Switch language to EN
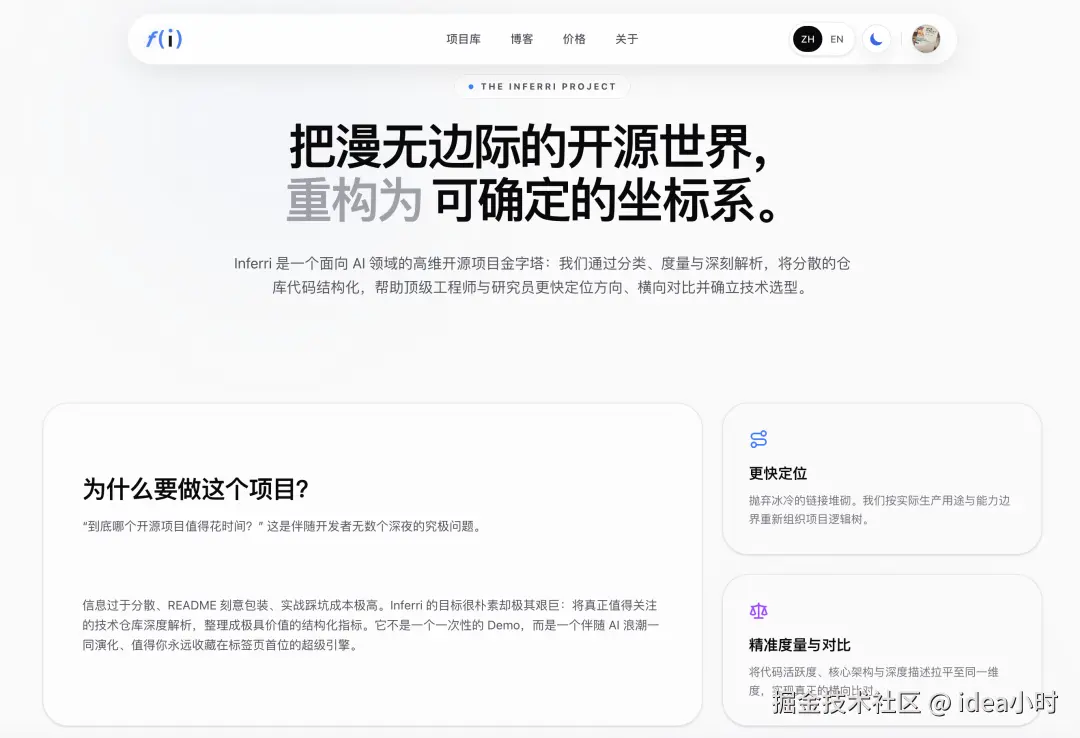This screenshot has width=1080, height=738. pos(837,39)
